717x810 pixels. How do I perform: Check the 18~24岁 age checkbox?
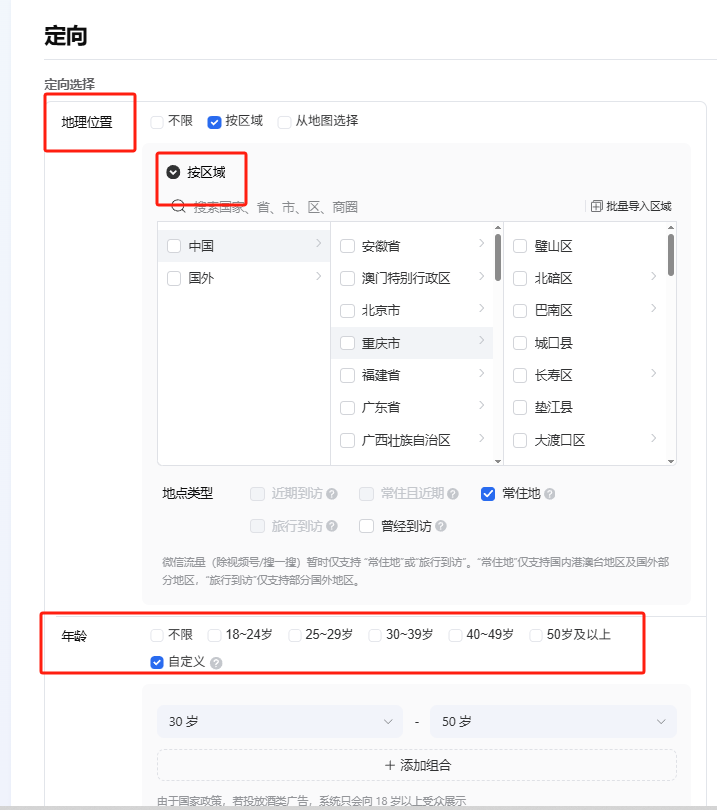pyautogui.click(x=214, y=635)
